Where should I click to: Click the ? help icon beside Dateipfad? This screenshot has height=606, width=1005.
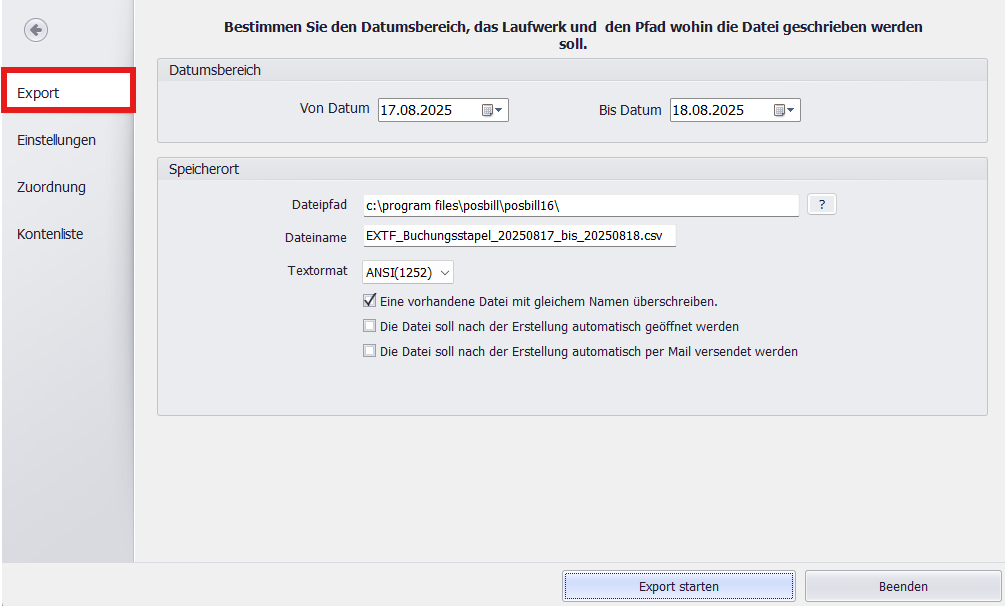821,204
